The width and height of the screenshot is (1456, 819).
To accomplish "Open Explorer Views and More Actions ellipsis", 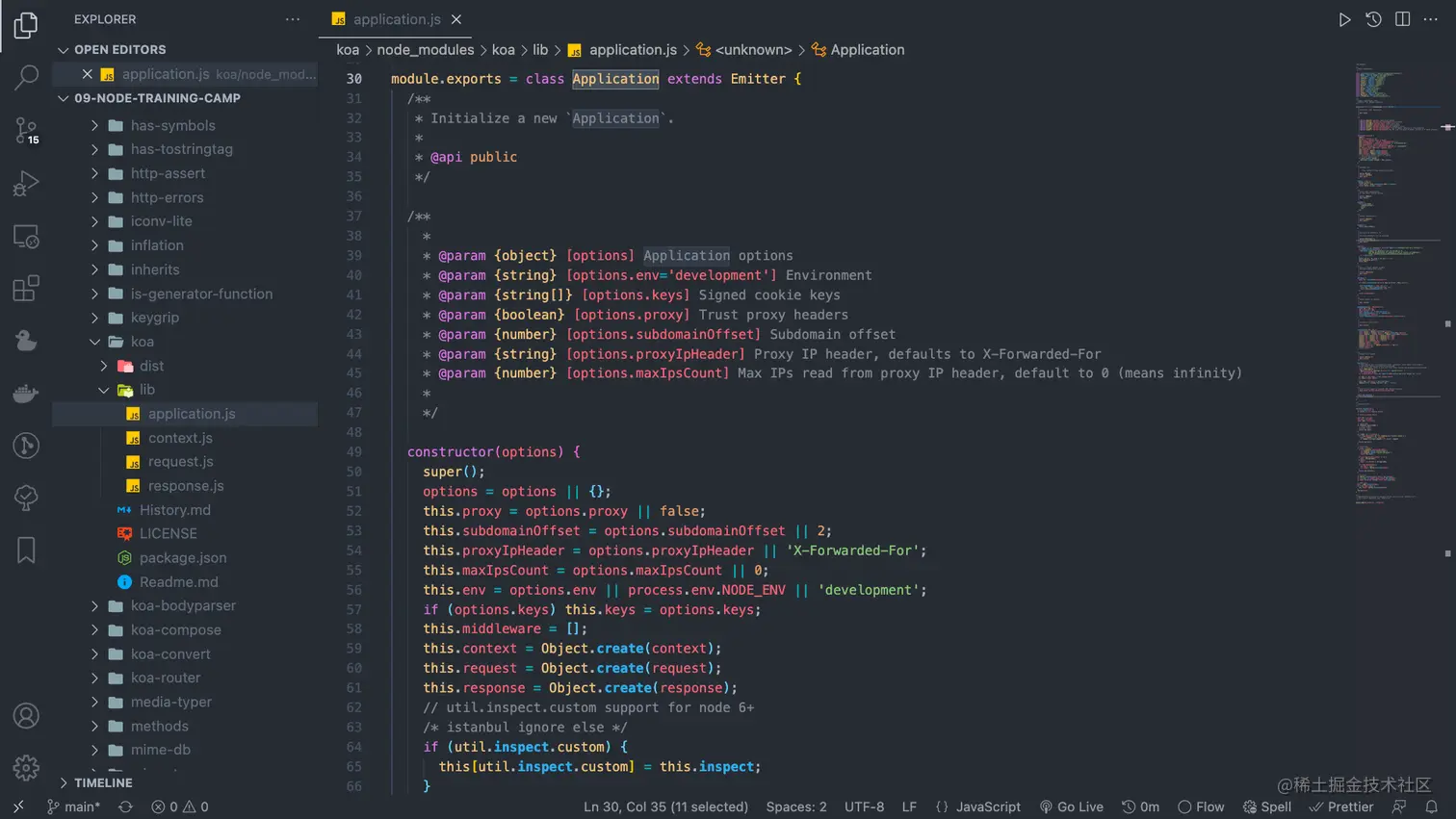I will point(293,19).
